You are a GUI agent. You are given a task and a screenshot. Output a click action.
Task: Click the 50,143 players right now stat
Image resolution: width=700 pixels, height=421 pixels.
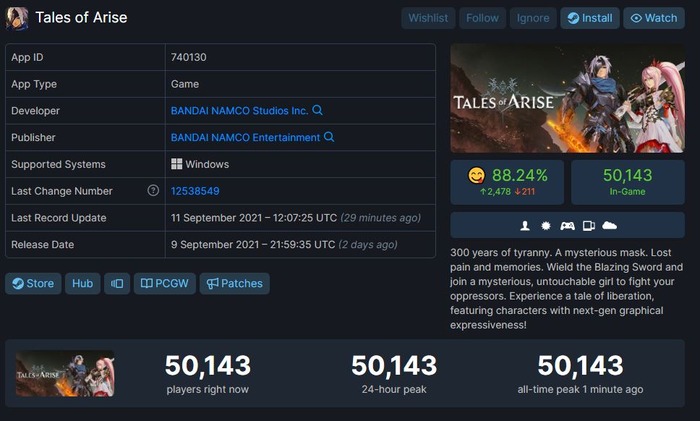coord(208,373)
